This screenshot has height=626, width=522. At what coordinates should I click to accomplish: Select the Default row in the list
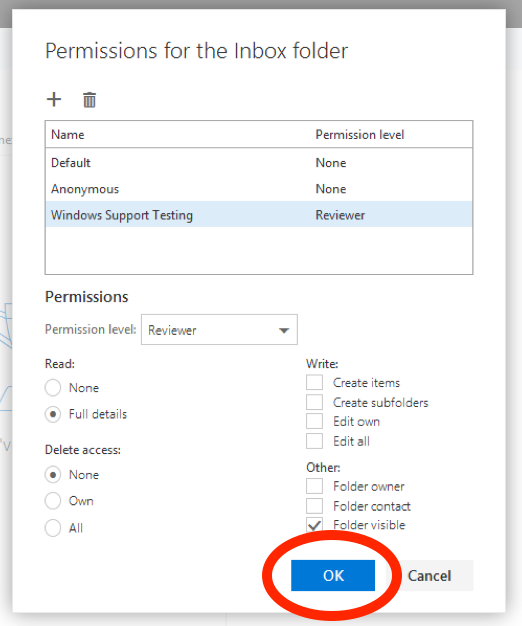coord(259,162)
